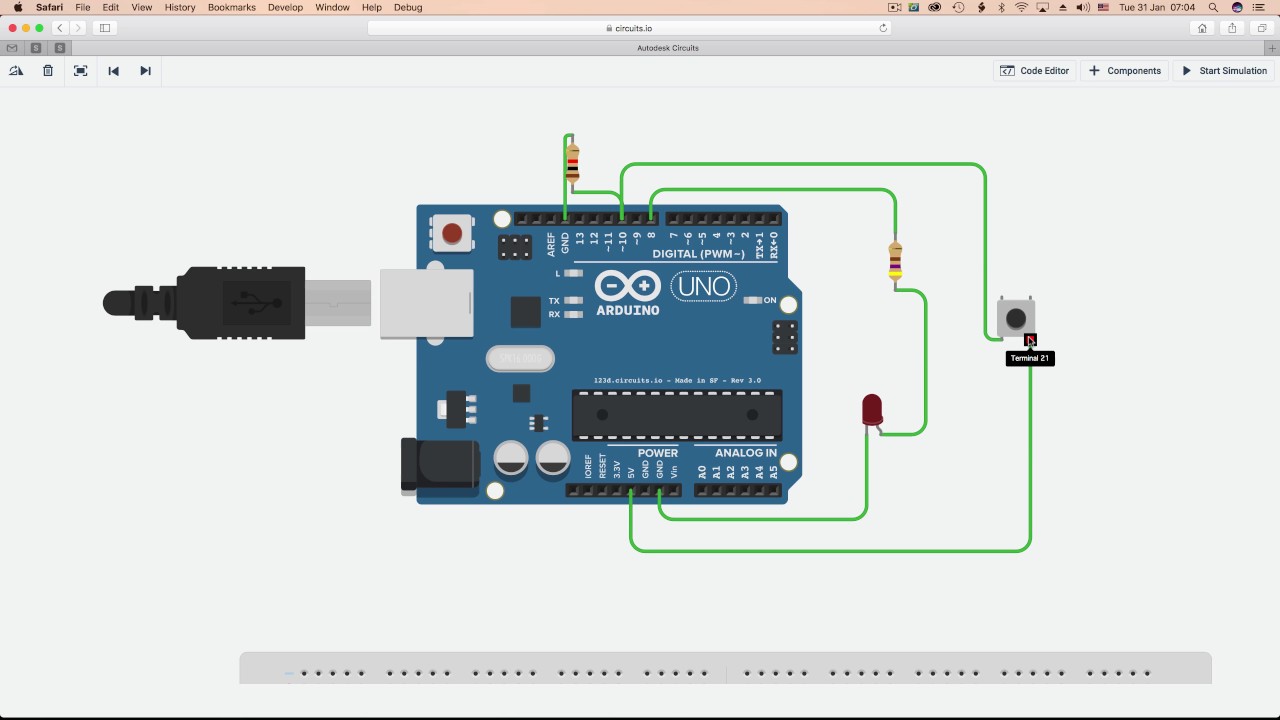Image resolution: width=1280 pixels, height=720 pixels.
Task: Open the pinned Mail tab
Action: [x=12, y=48]
